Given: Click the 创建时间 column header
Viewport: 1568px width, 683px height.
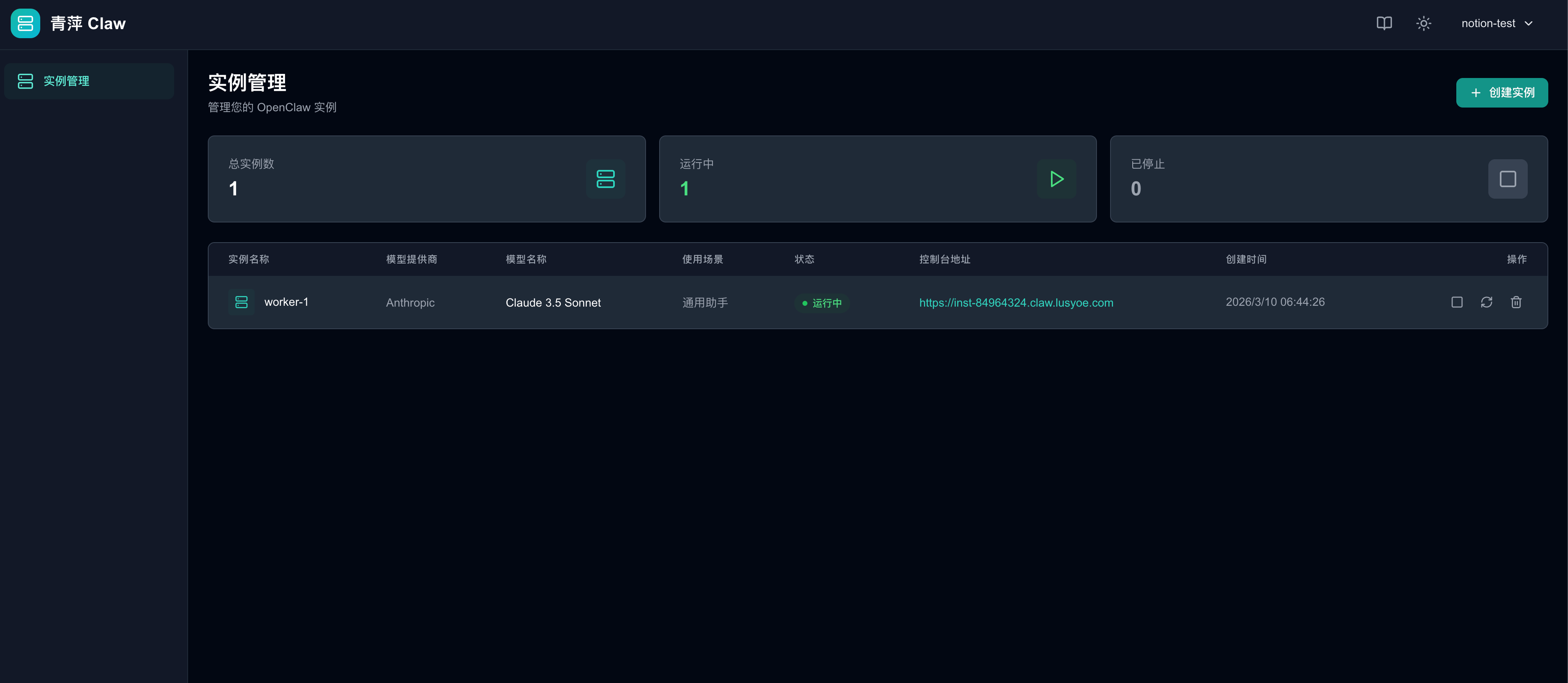Looking at the screenshot, I should point(1245,260).
